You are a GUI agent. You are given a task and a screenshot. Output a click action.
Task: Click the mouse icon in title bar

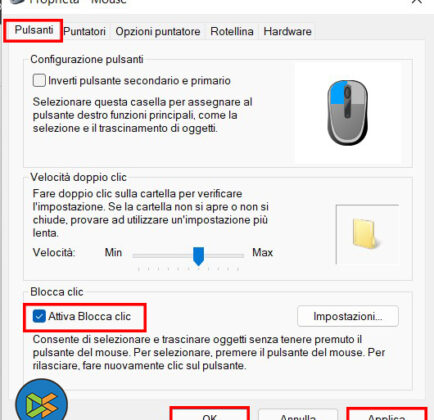pyautogui.click(x=15, y=2)
